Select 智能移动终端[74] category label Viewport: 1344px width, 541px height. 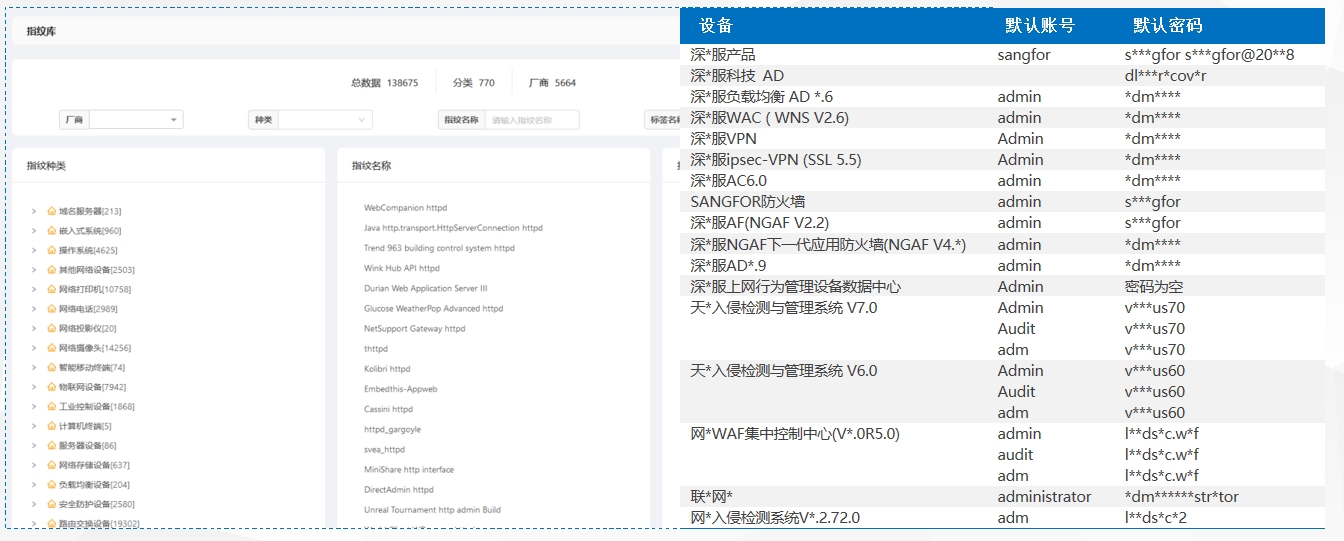92,367
